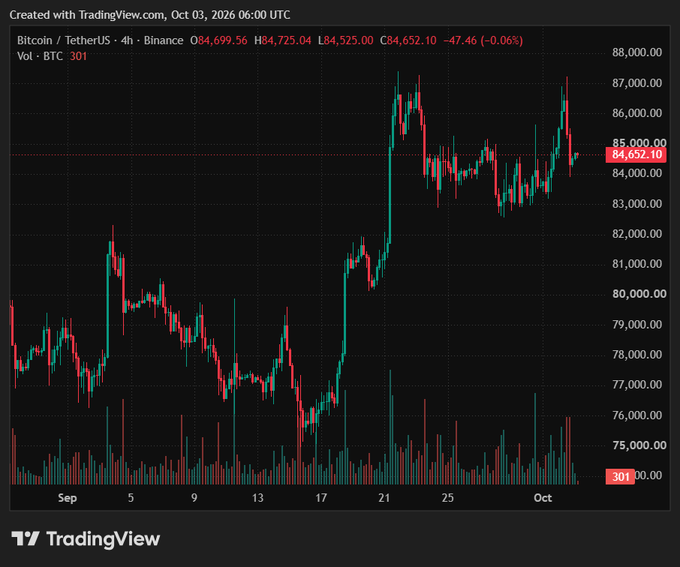Click the high value H84,725.04
This screenshot has height=567, width=680.
[283, 40]
